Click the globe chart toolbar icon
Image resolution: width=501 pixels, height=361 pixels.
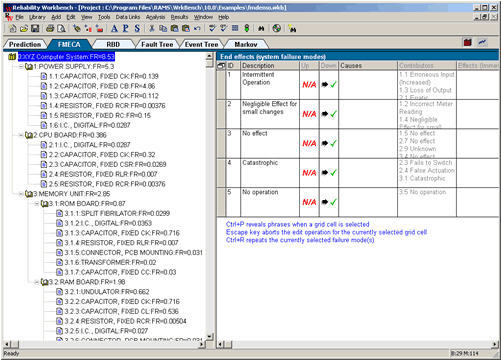(276, 29)
